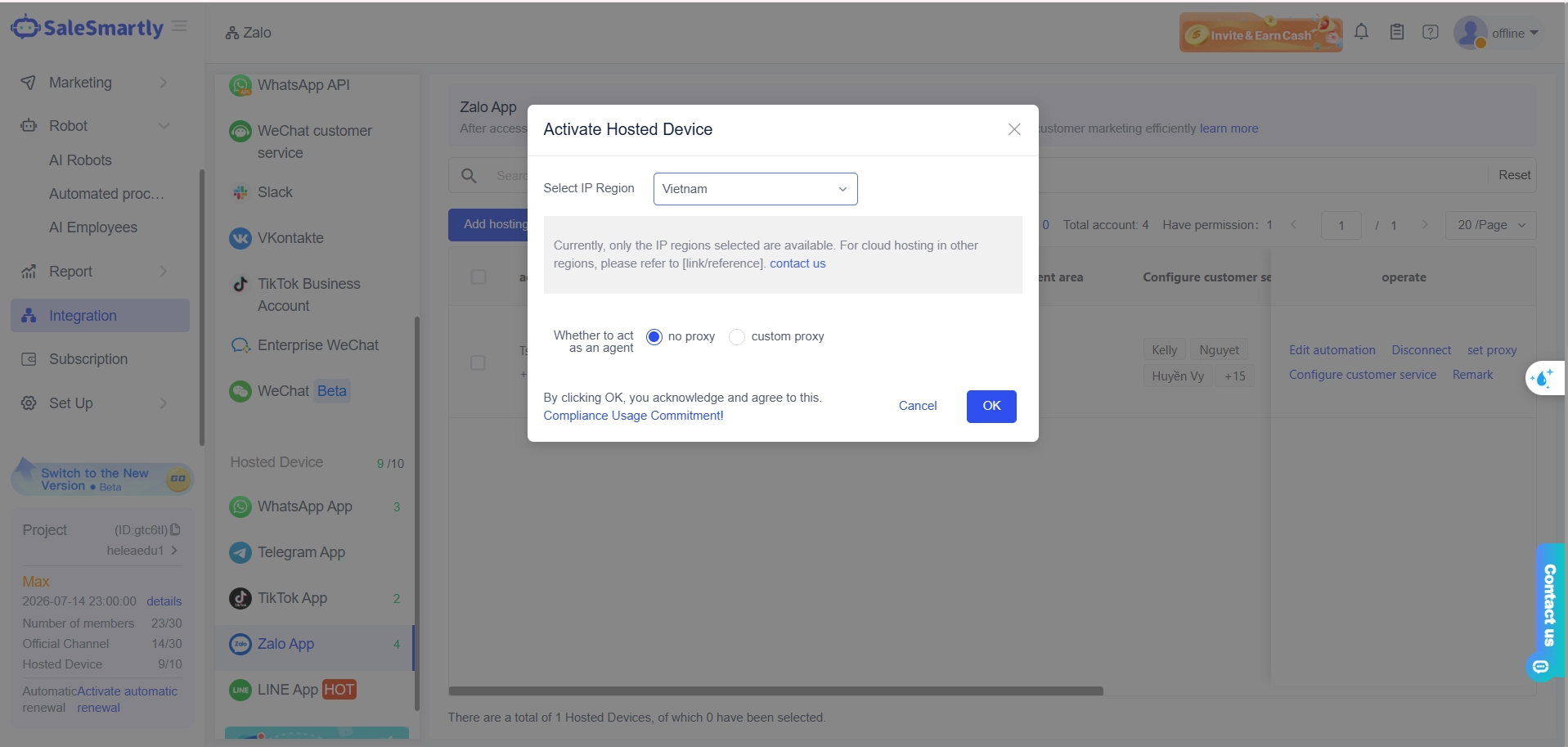The image size is (1568, 747).
Task: Copy the project ID icon
Action: coord(175,529)
